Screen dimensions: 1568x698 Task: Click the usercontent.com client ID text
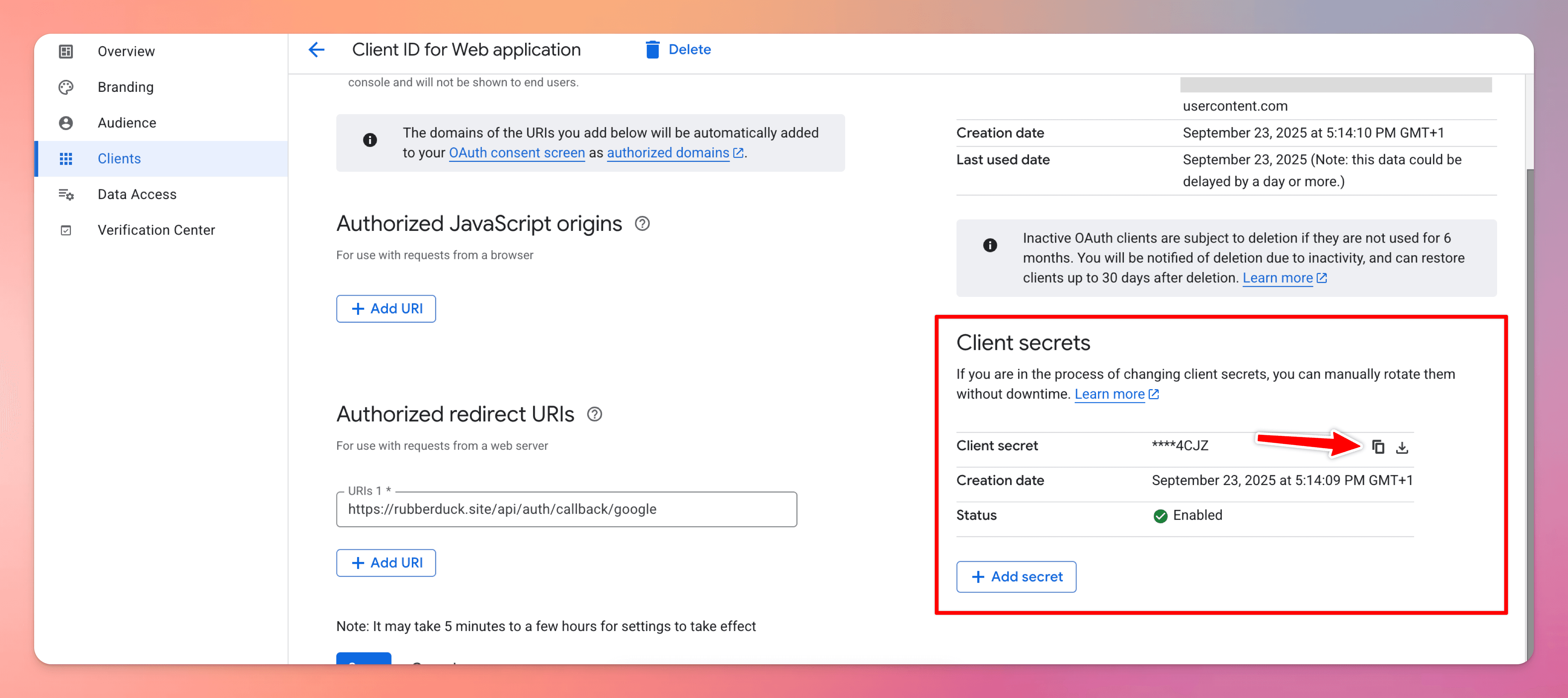pos(1235,106)
